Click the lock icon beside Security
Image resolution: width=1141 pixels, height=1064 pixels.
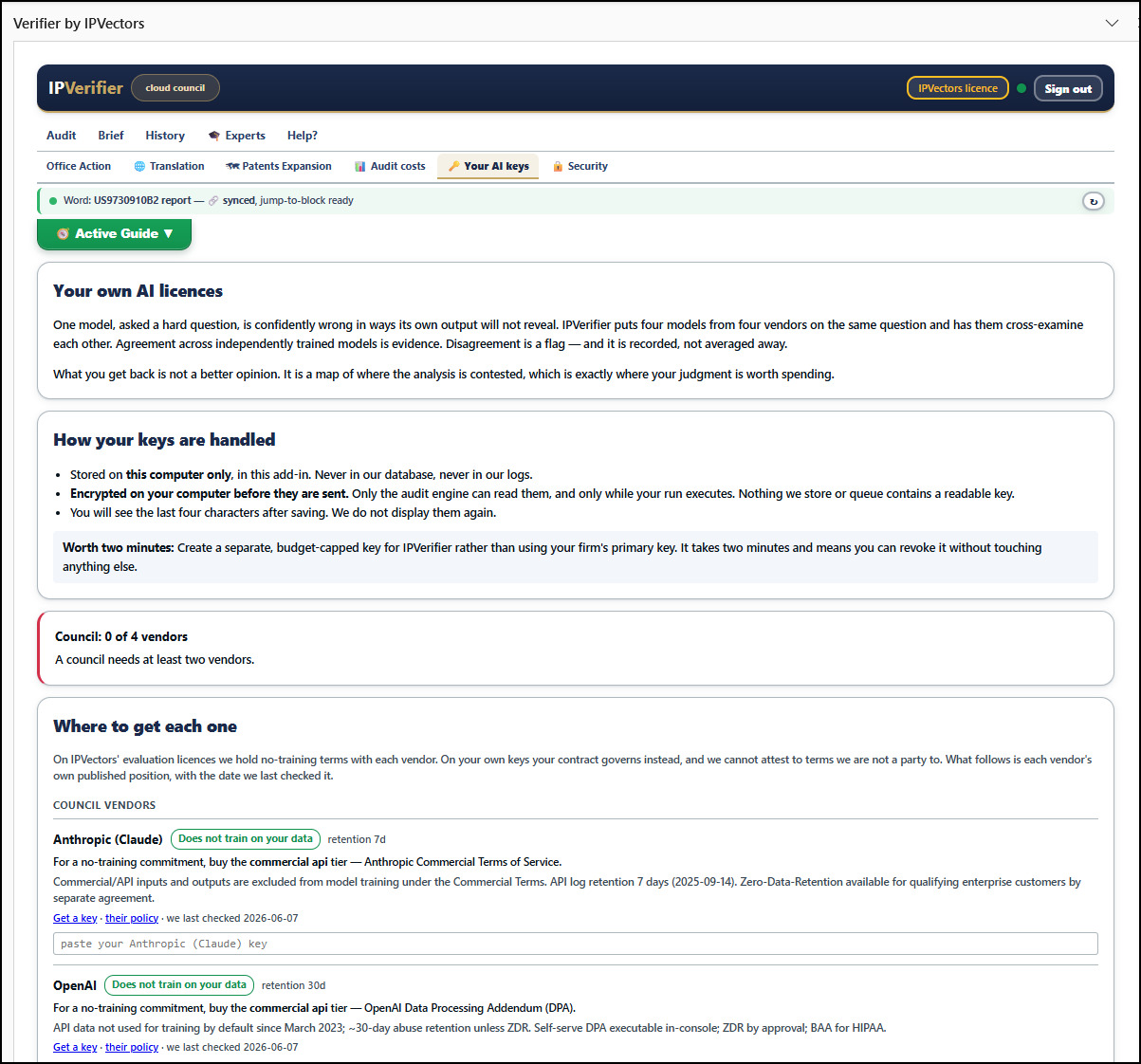pyautogui.click(x=558, y=166)
